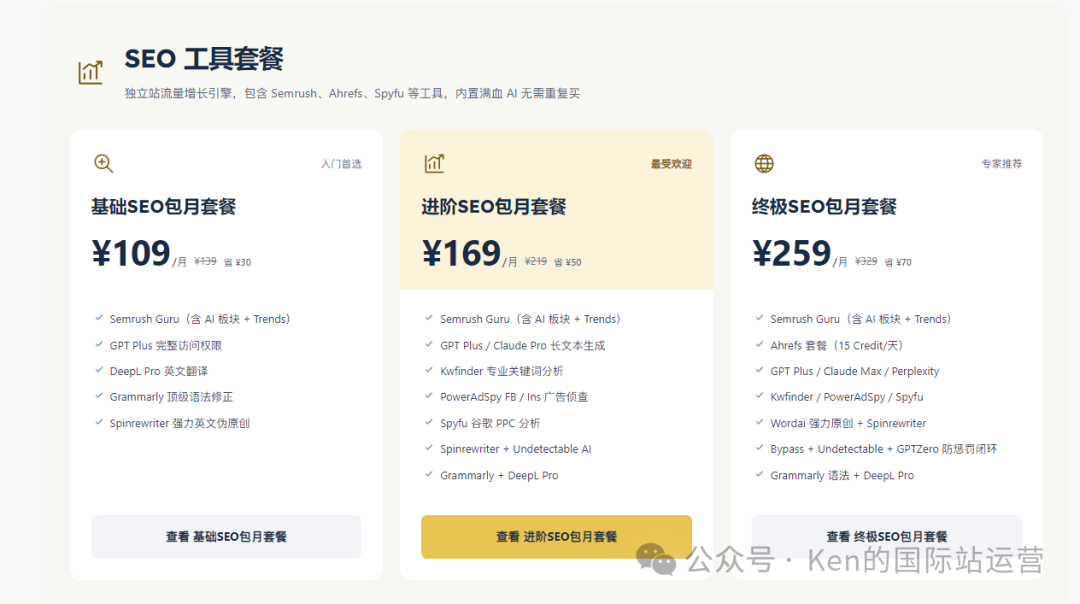Viewport: 1080px width, 604px height.
Task: Click Kwfinder / PowerAdSpy / Spyfu feature
Action: coord(847,397)
